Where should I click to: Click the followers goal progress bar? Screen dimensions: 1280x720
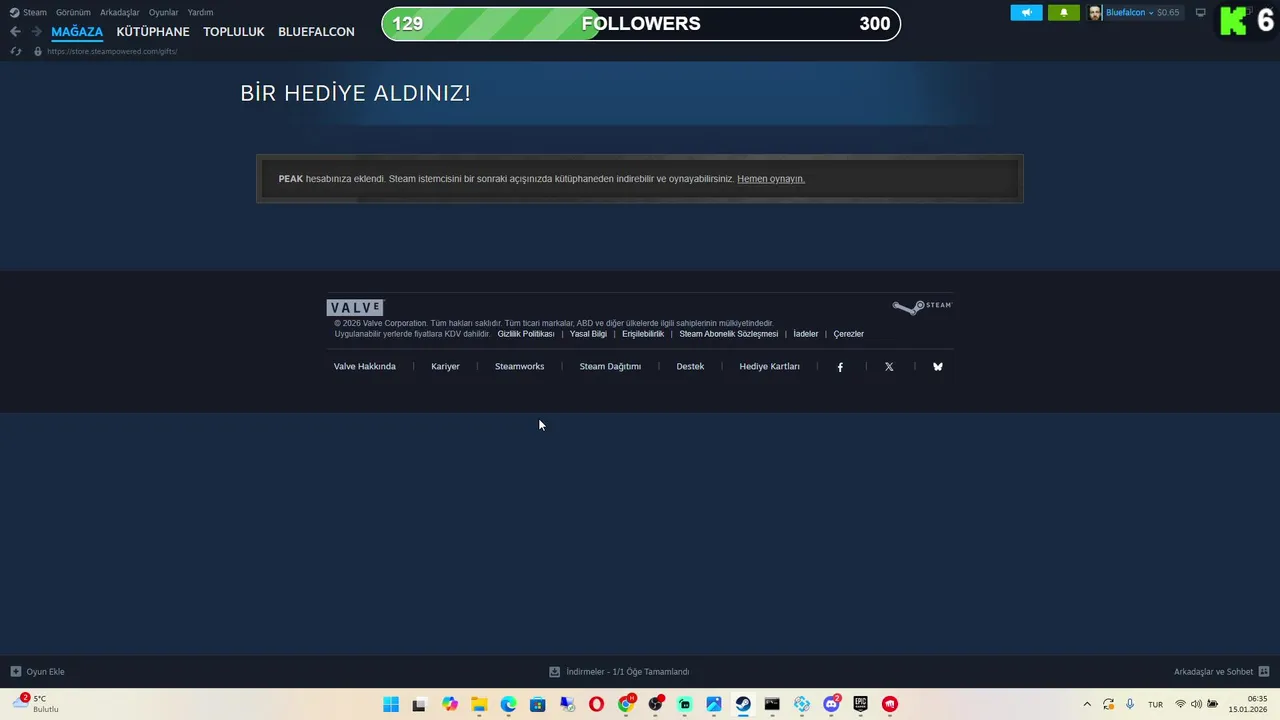point(641,24)
